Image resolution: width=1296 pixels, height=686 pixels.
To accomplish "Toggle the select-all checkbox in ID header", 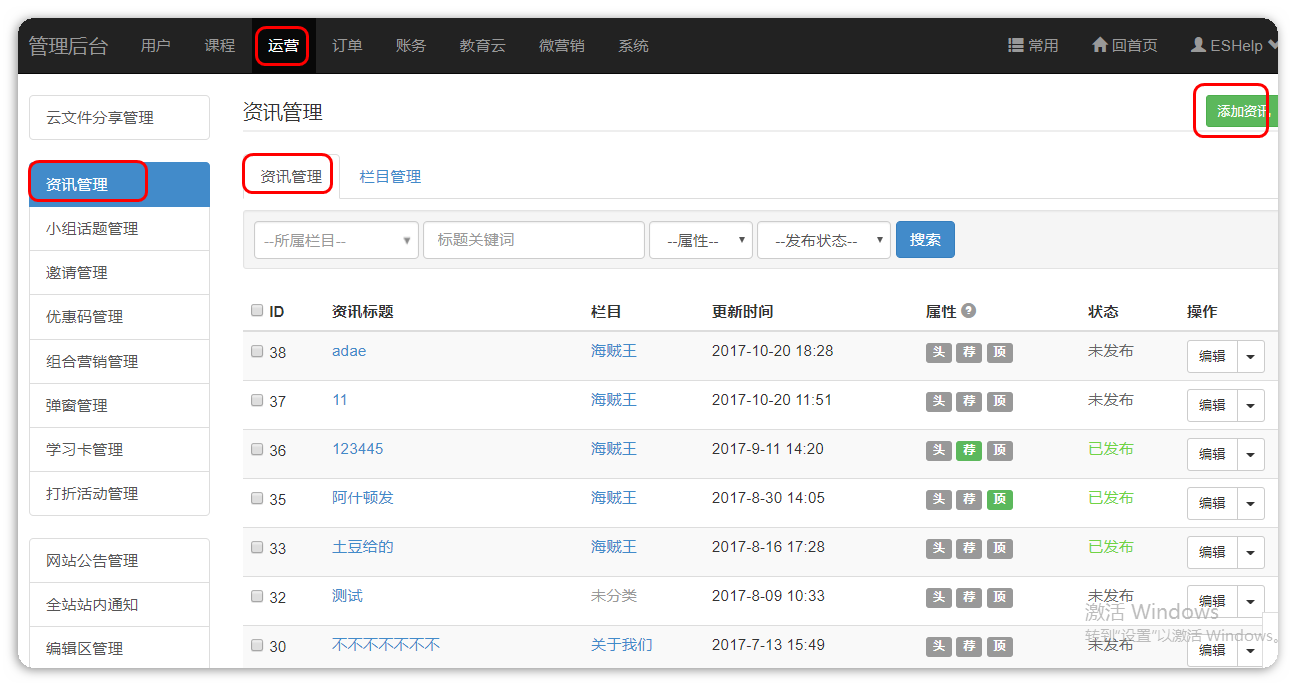I will [x=257, y=310].
